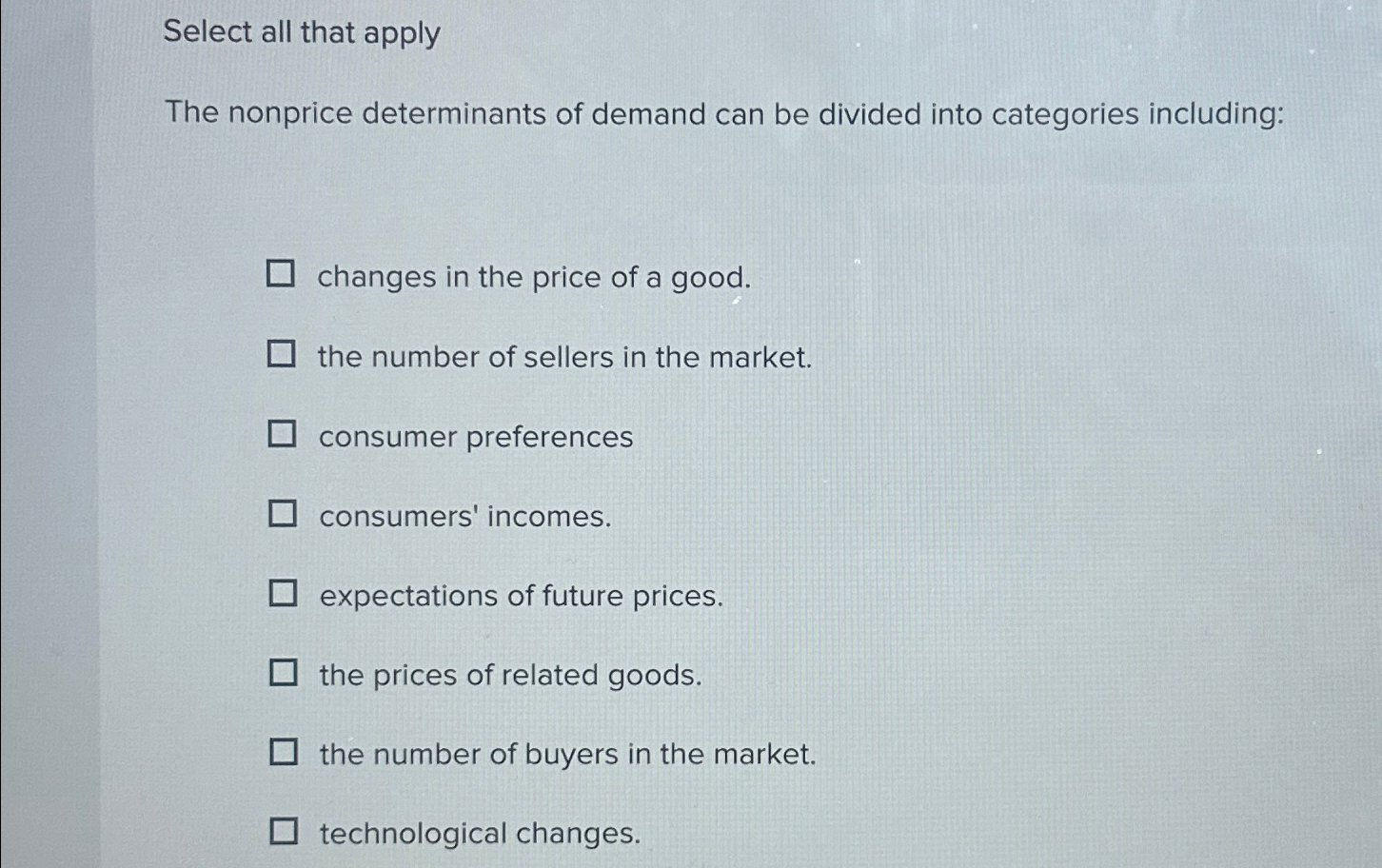Check the box for 'changes in the price of a good'

tap(282, 275)
